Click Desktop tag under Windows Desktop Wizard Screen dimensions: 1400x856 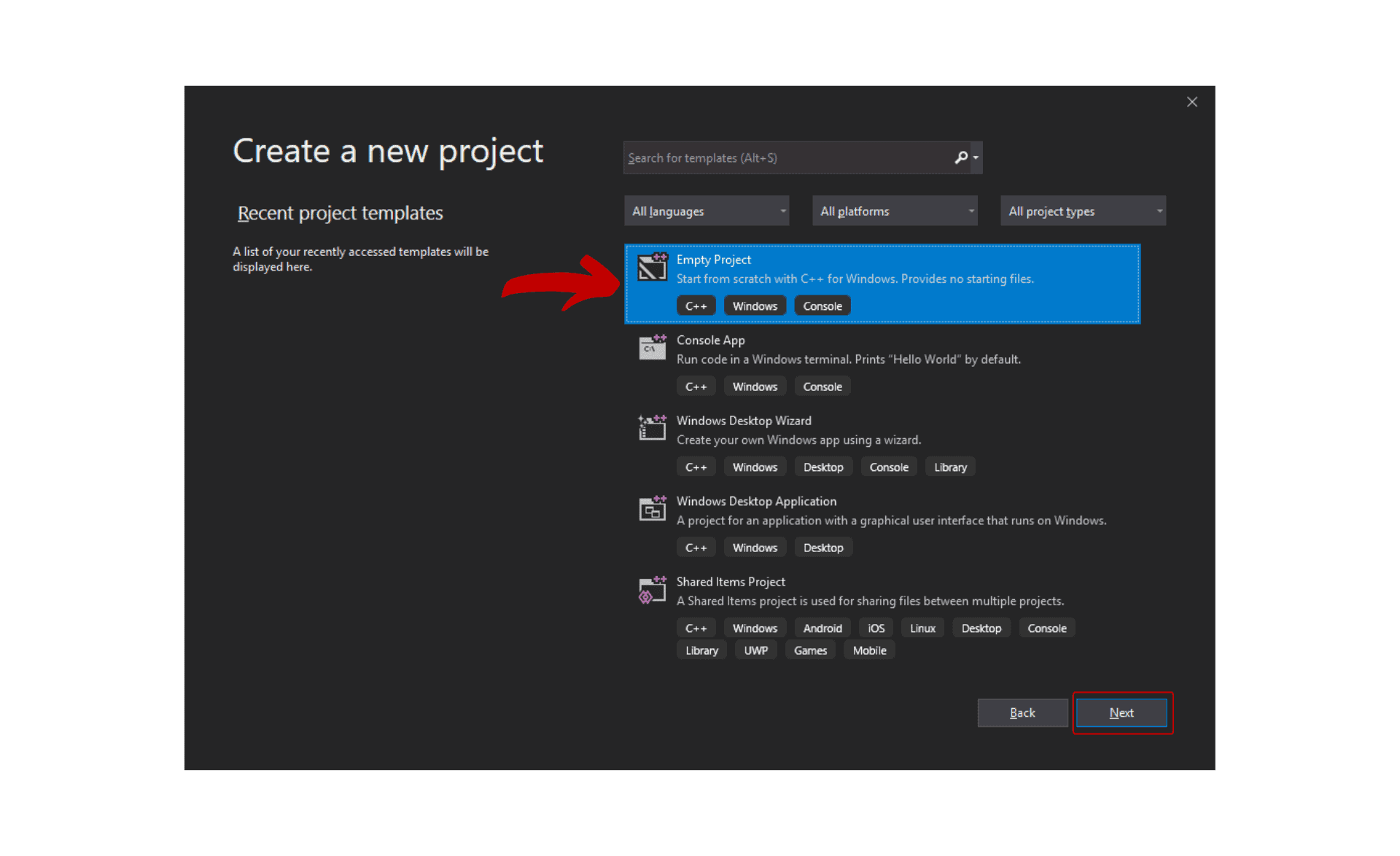[x=823, y=467]
